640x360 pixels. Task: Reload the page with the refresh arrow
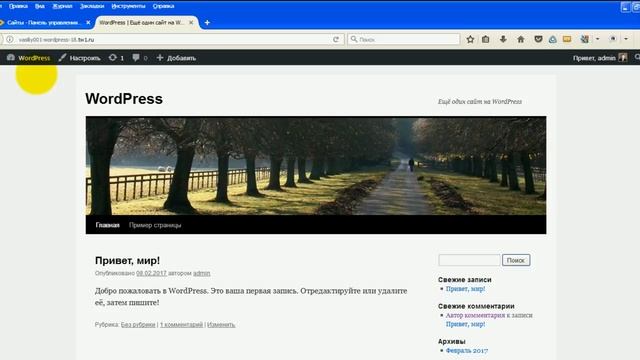click(x=336, y=39)
